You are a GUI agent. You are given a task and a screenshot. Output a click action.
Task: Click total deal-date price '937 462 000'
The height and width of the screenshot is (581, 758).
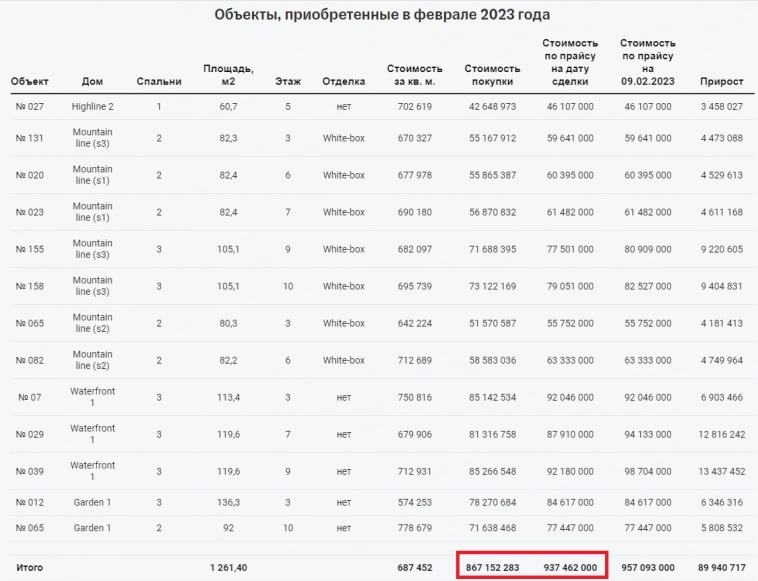[x=570, y=567]
